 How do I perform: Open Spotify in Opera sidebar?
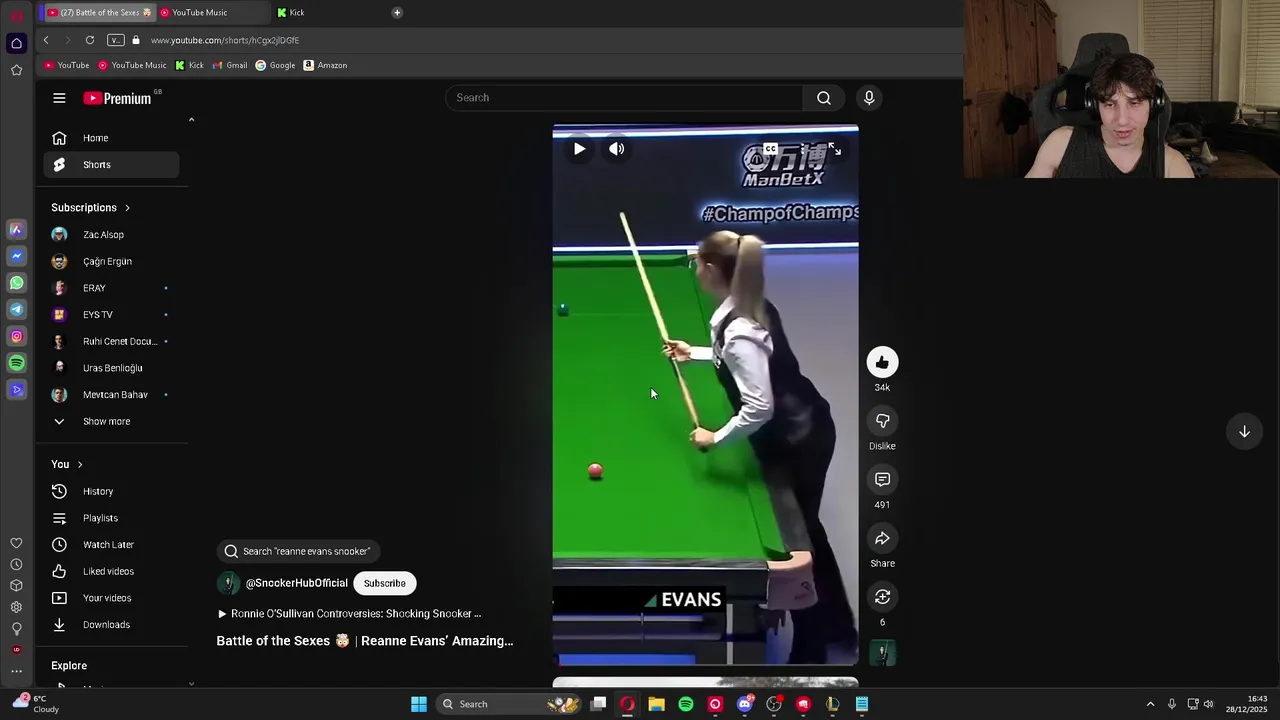[x=16, y=363]
